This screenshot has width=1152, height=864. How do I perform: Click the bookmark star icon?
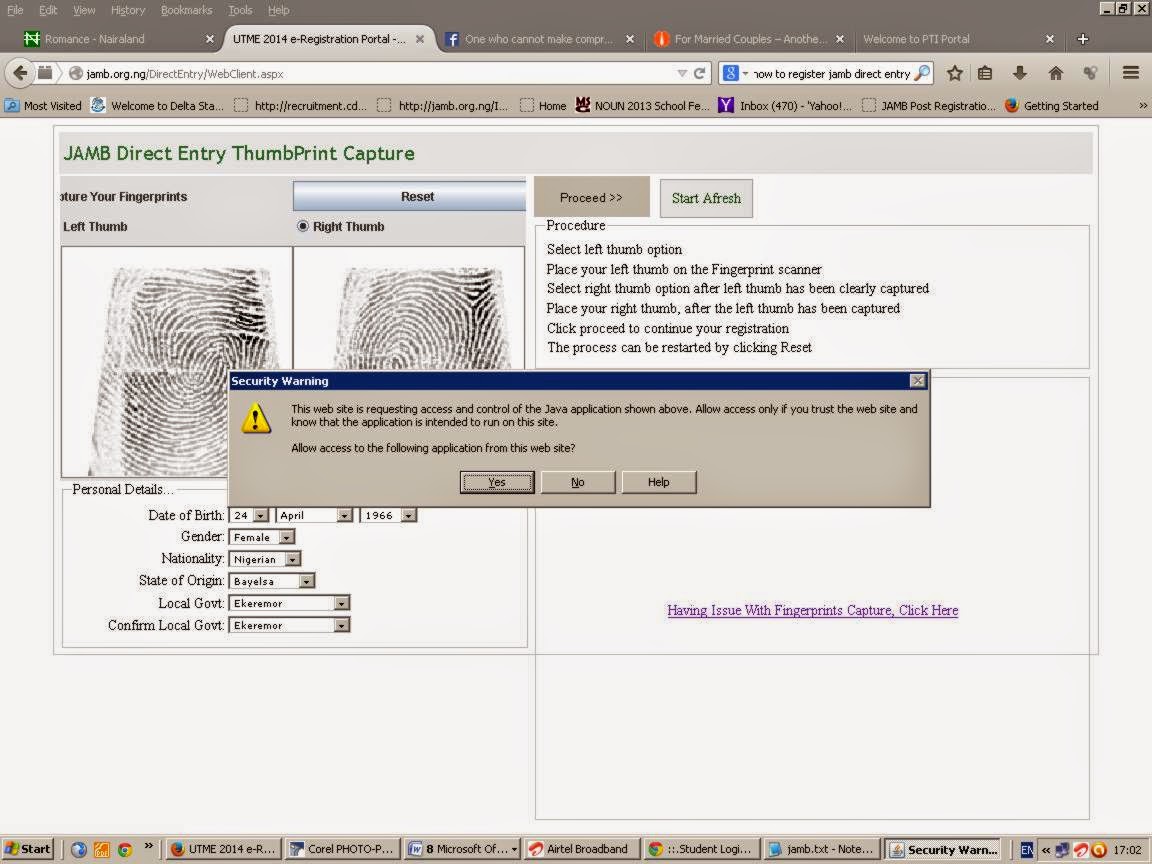(954, 73)
